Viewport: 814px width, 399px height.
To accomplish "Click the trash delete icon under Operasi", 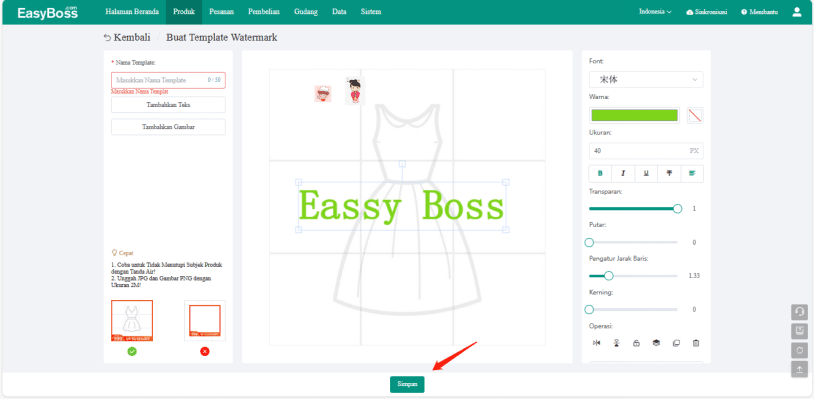I will point(696,343).
